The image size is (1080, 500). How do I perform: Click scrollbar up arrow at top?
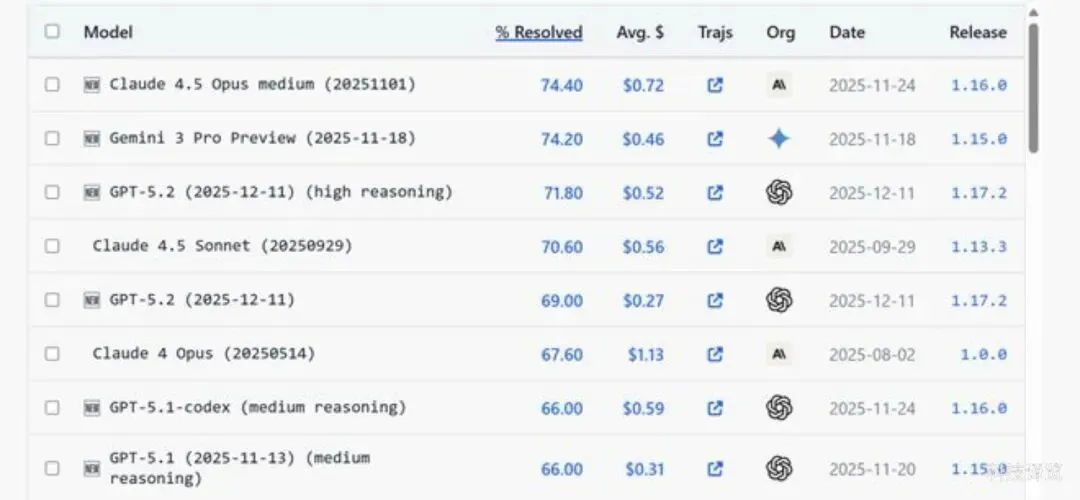point(1033,12)
